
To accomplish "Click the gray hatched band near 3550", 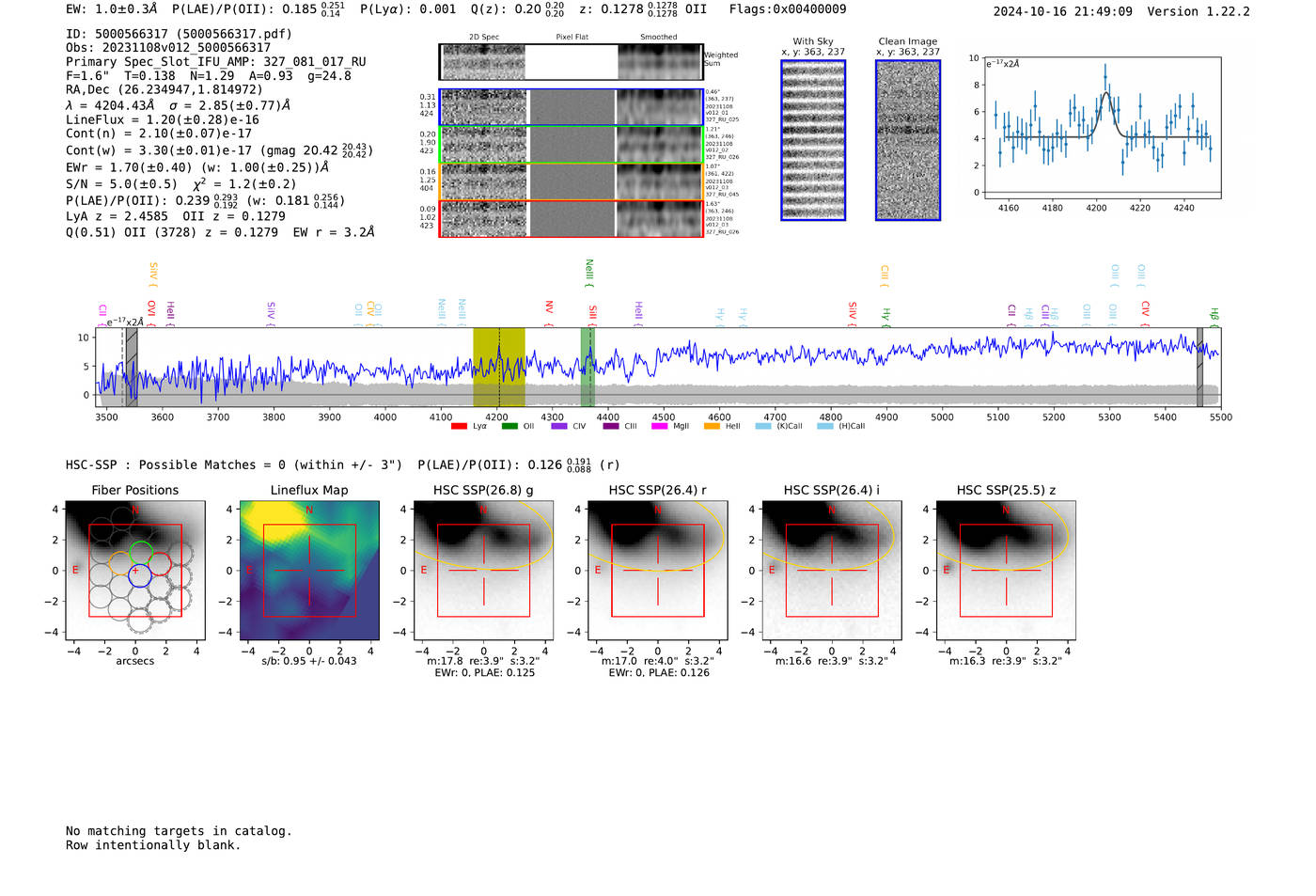I will [x=132, y=368].
